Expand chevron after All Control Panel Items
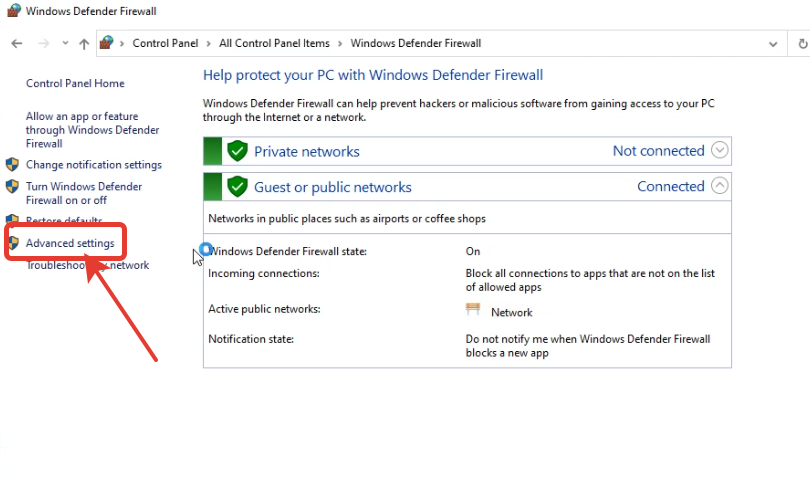The height and width of the screenshot is (490, 810). tap(340, 44)
